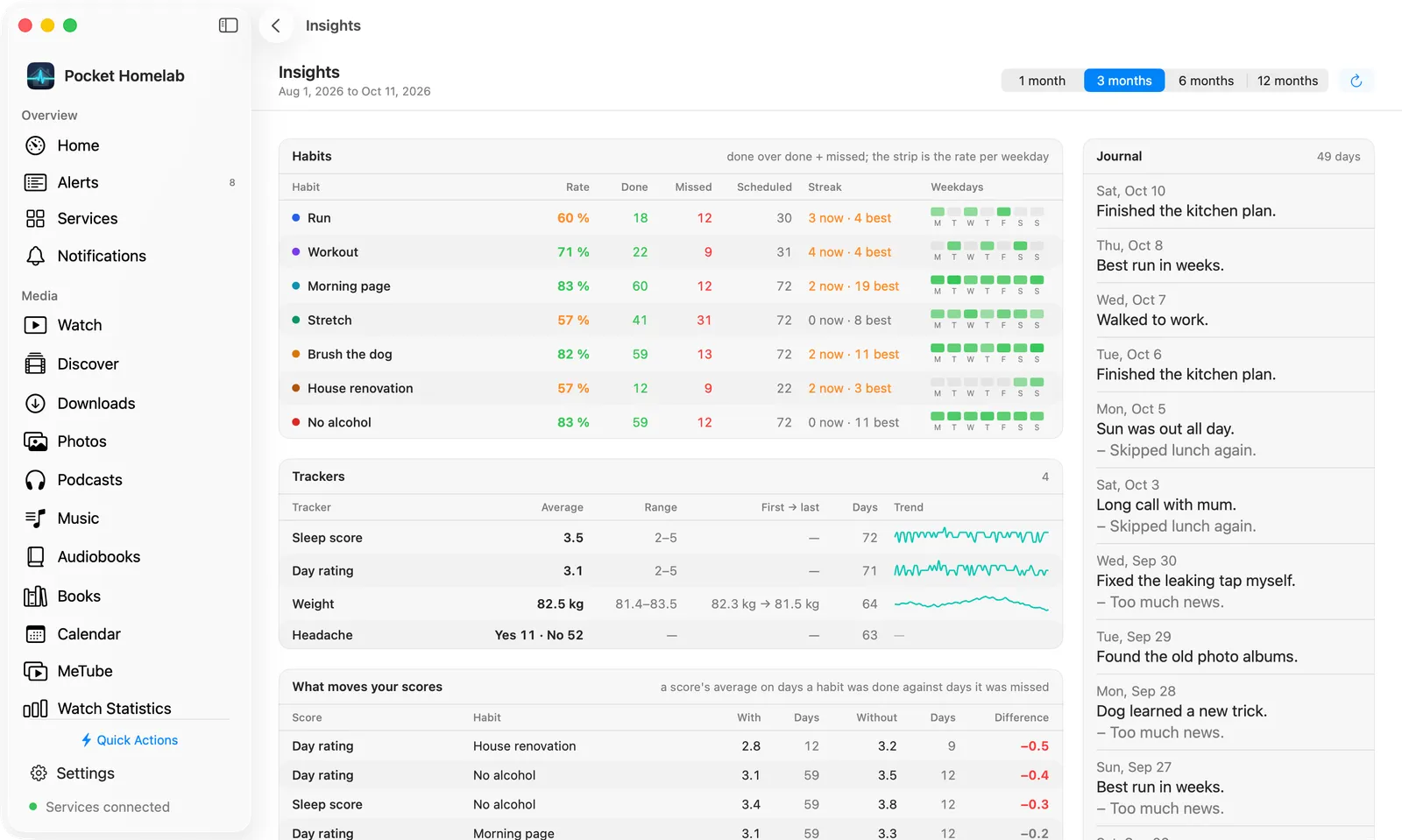Click the House renovation habit name
The width and height of the screenshot is (1402, 840).
tap(360, 389)
